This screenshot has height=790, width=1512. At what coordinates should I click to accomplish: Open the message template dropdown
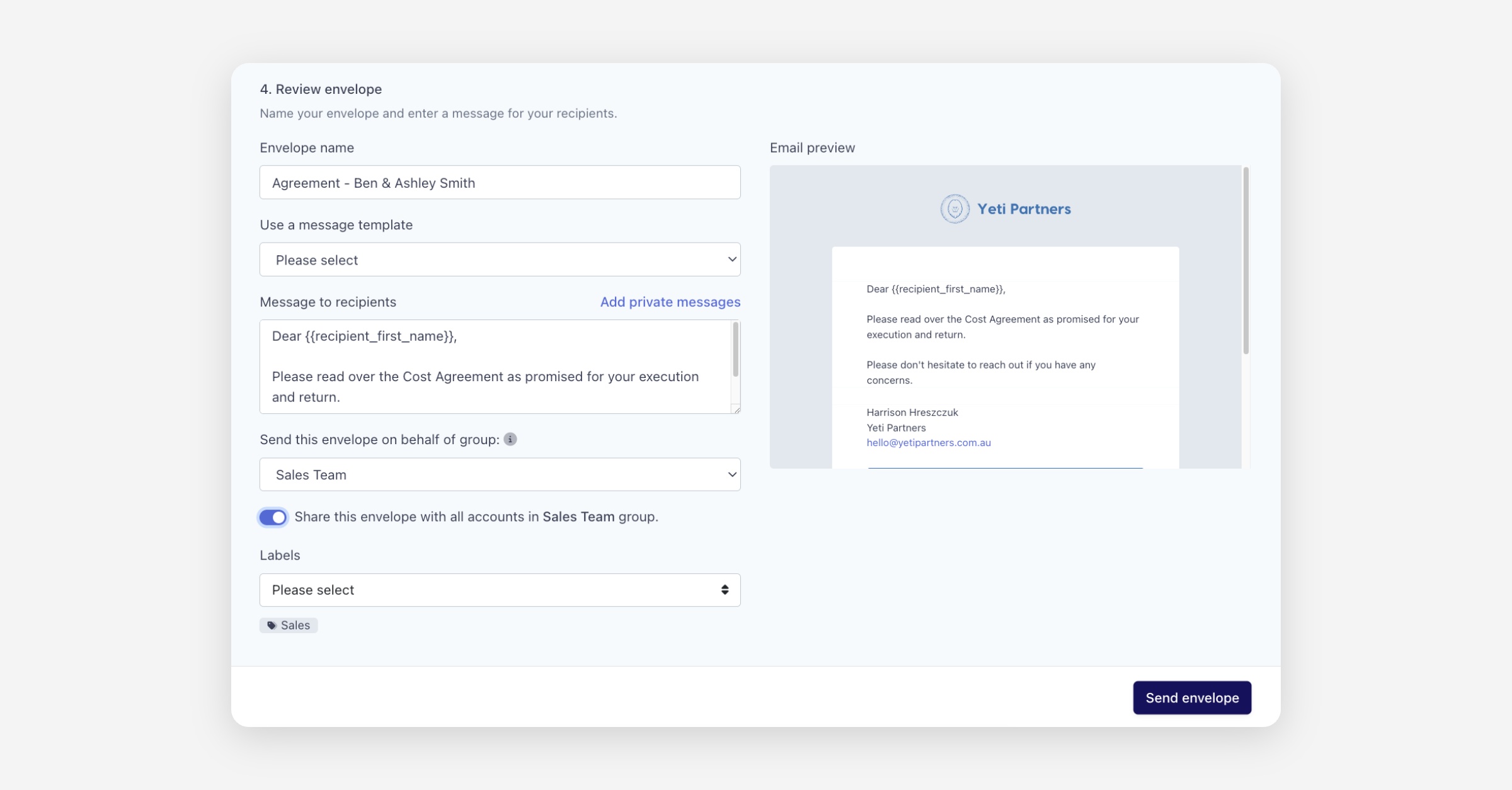click(500, 260)
